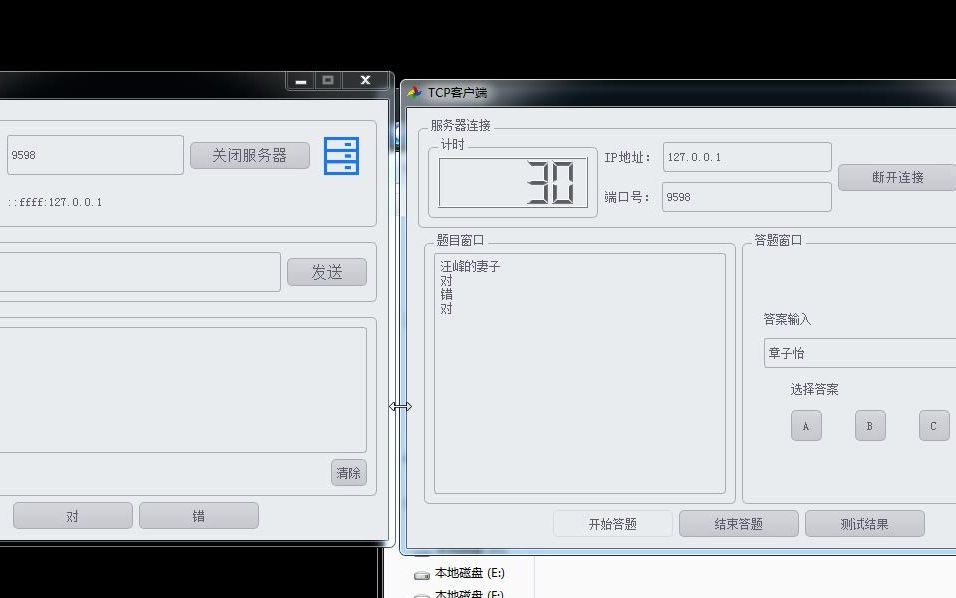Viewport: 956px width, 598px height.
Task: Click the 错 answer button
Action: (198, 514)
